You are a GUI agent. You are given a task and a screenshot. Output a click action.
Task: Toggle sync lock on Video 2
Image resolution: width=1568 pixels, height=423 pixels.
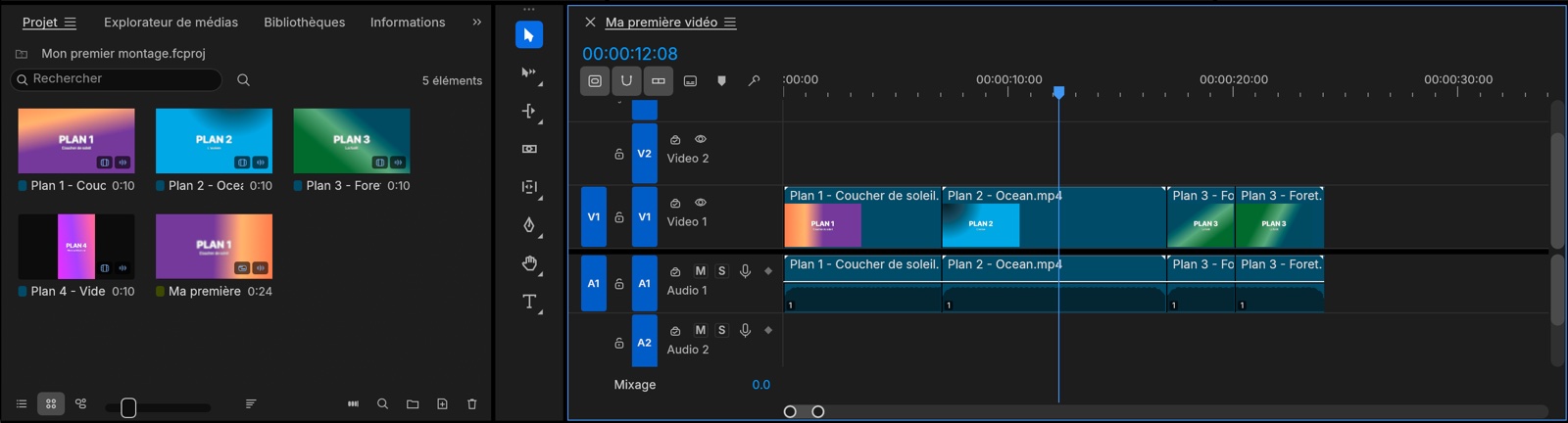click(675, 140)
